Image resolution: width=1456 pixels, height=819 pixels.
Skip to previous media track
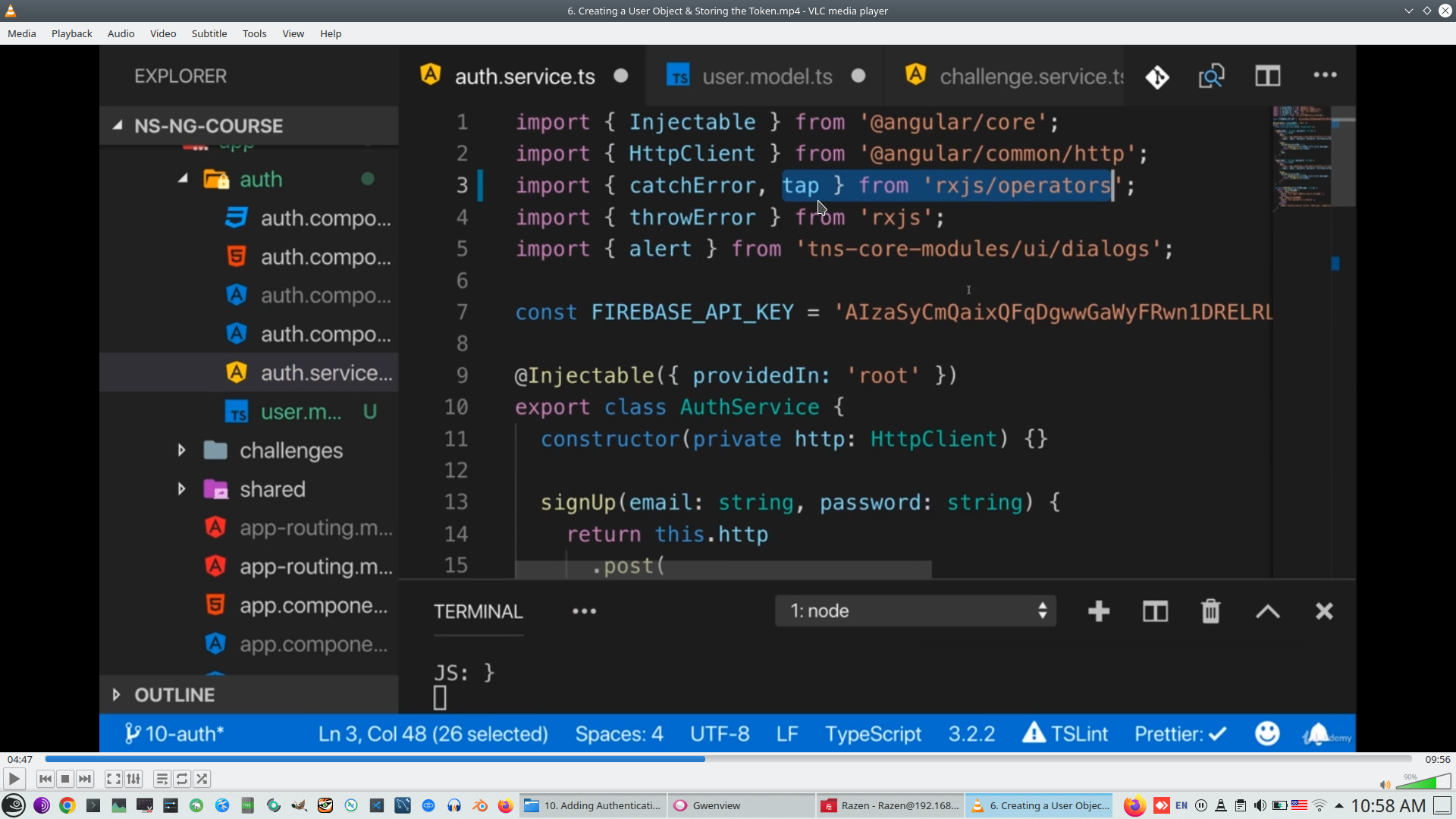[45, 779]
